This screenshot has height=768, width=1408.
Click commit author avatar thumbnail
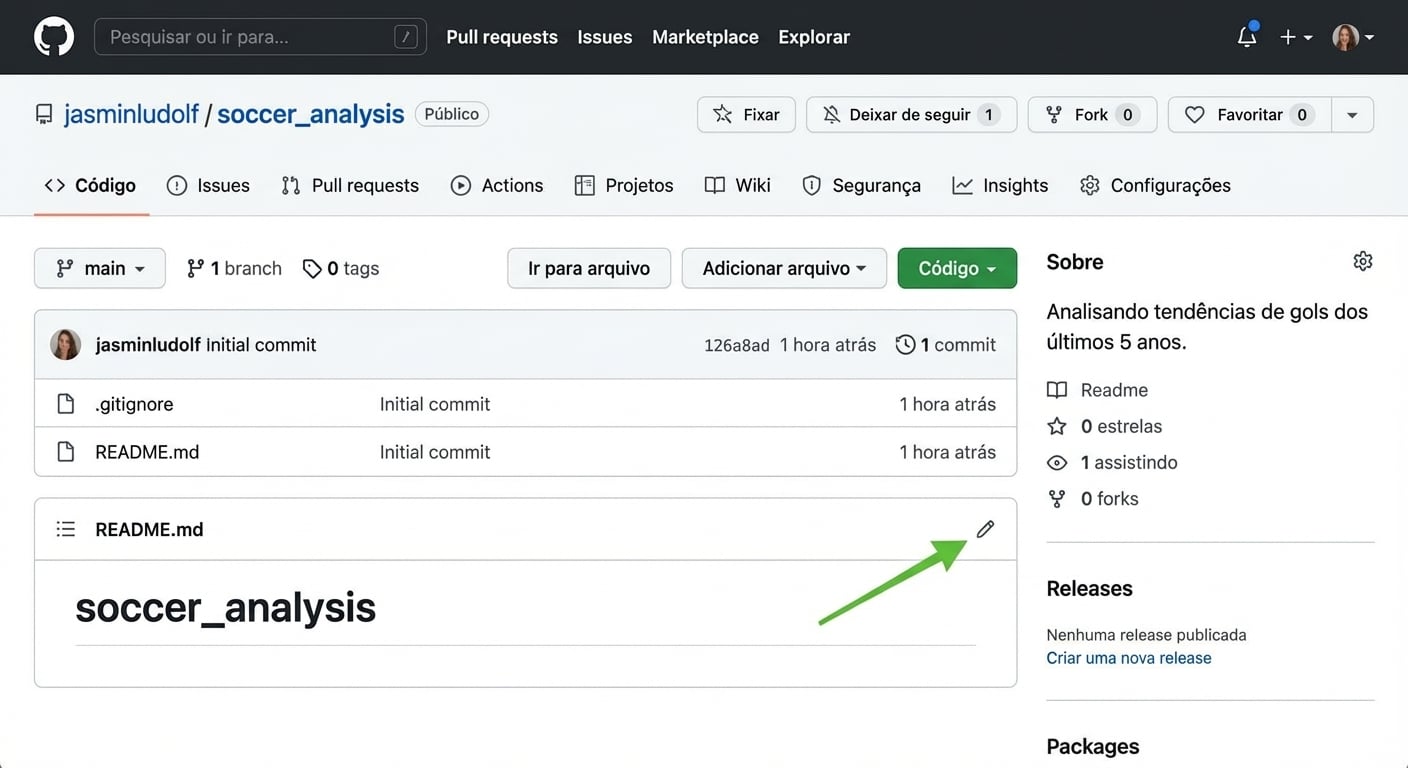coord(66,344)
